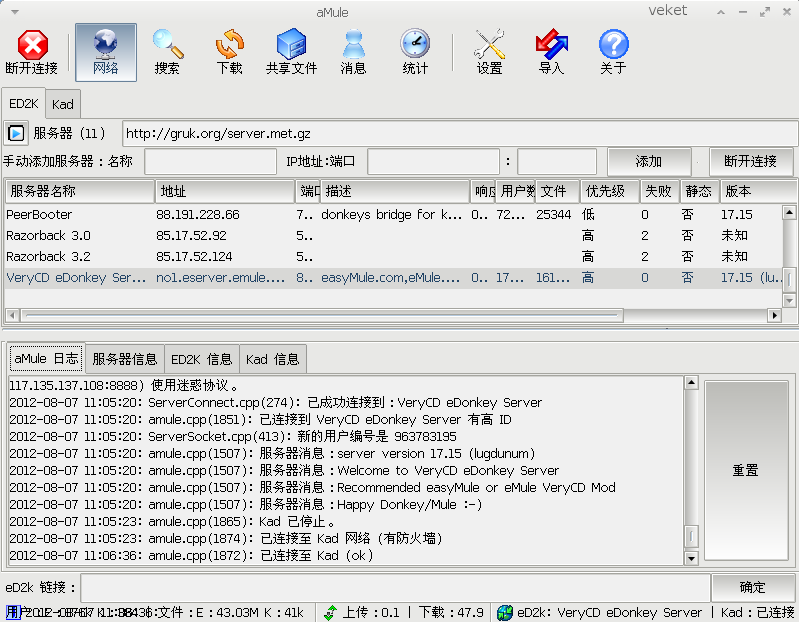Open the ED2K 信息 tab
799x622 pixels.
pos(202,359)
